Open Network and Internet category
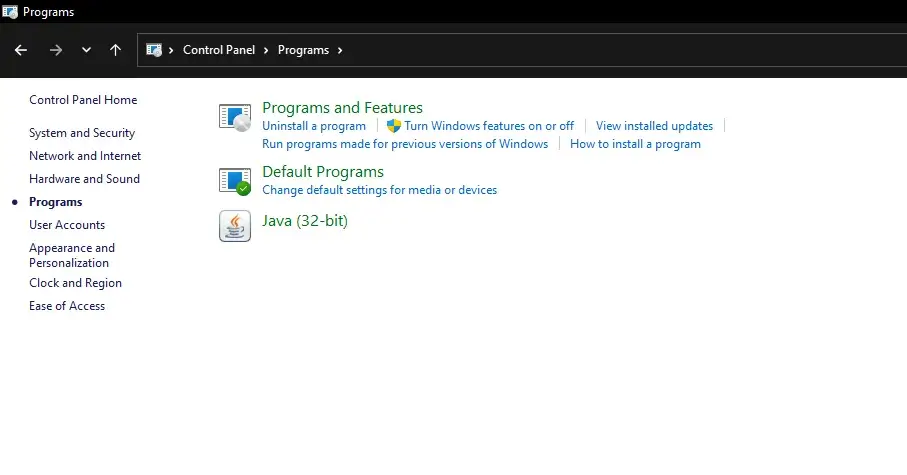 85,156
